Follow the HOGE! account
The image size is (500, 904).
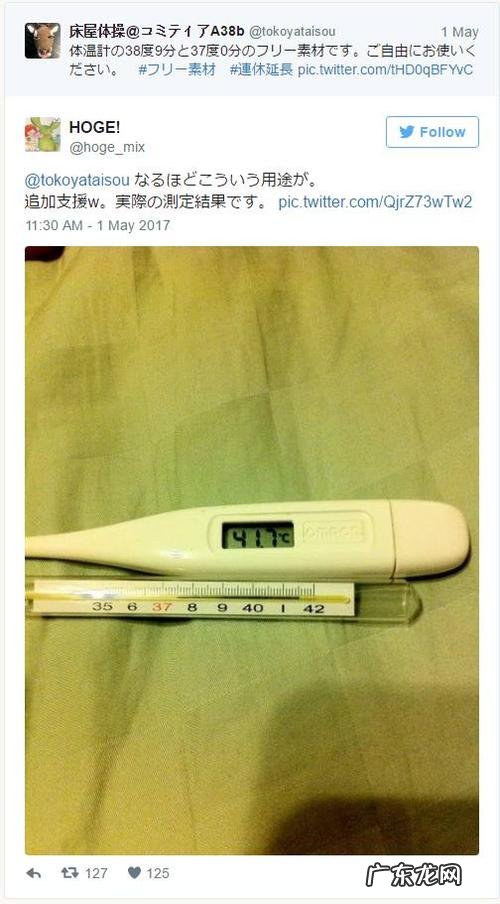pos(432,131)
